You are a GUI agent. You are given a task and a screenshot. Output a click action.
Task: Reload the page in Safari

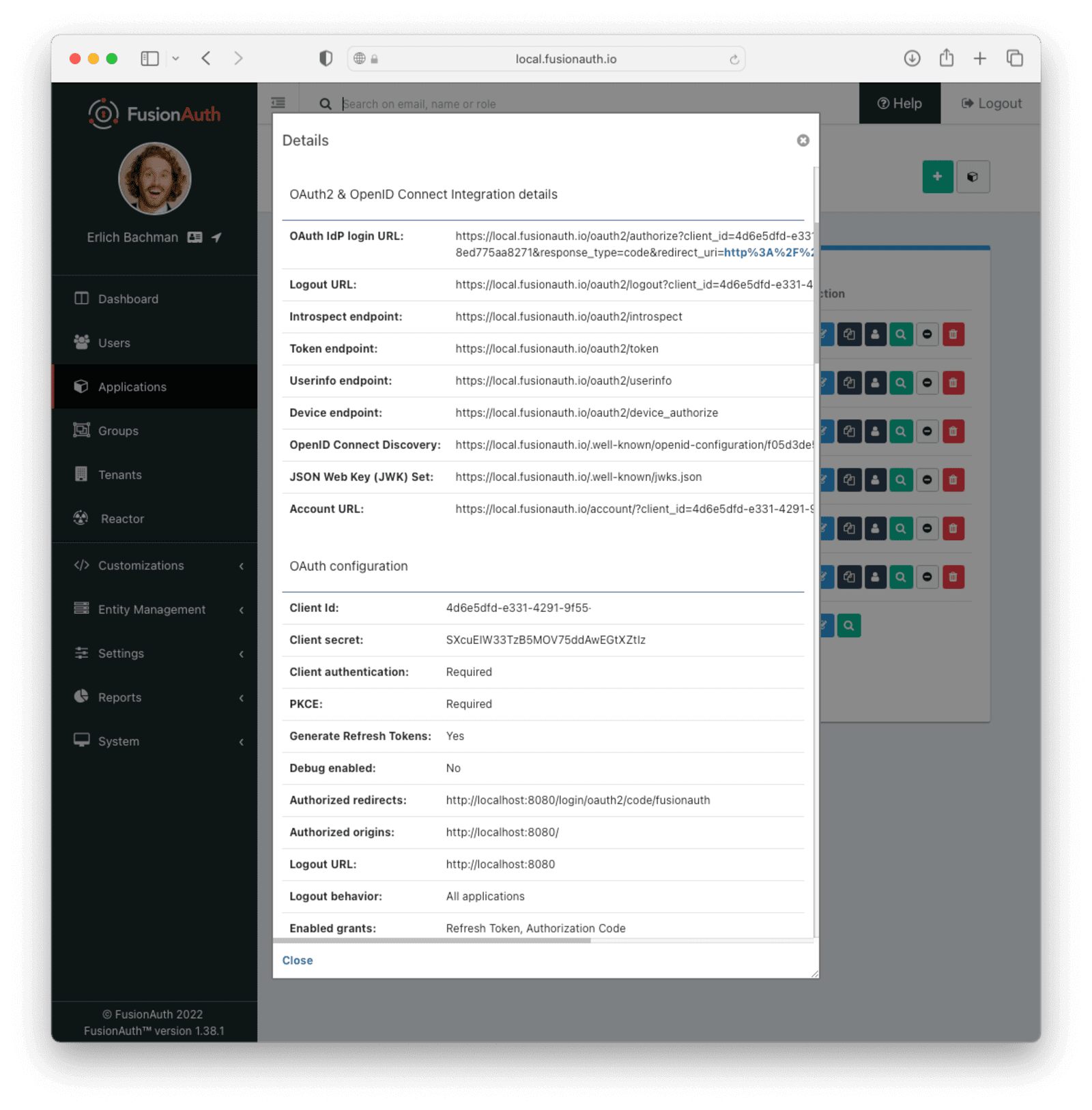click(x=734, y=59)
